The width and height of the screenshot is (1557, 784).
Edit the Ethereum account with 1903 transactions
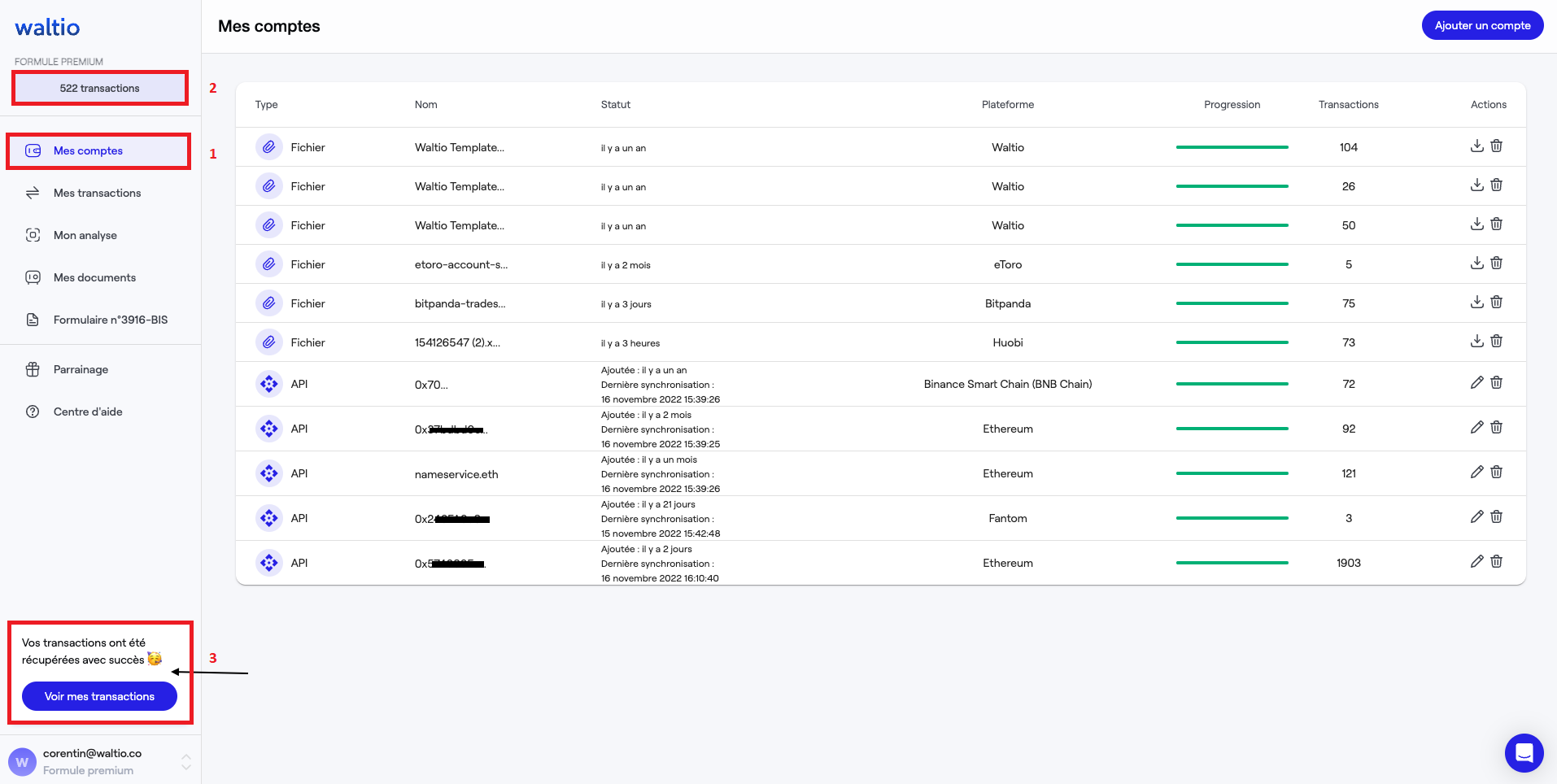click(1477, 561)
